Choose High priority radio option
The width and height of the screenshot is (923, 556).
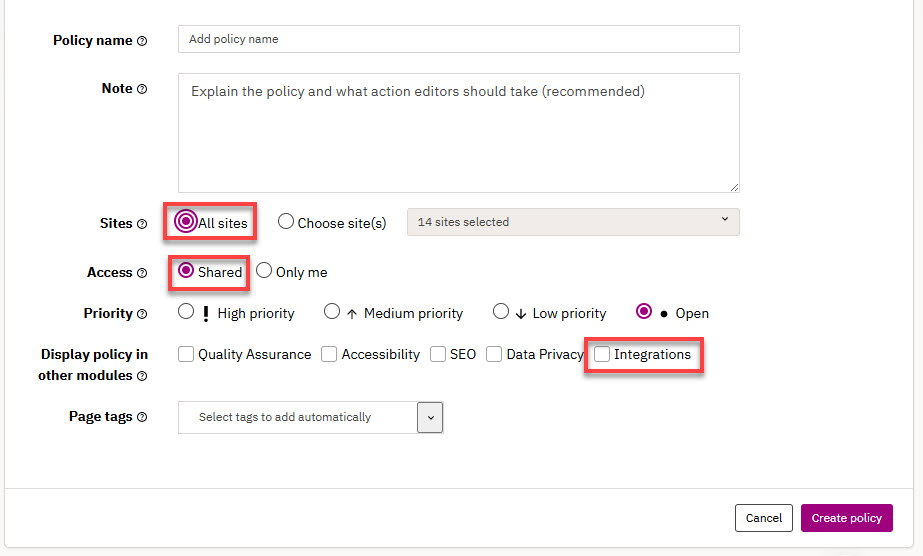pos(186,311)
